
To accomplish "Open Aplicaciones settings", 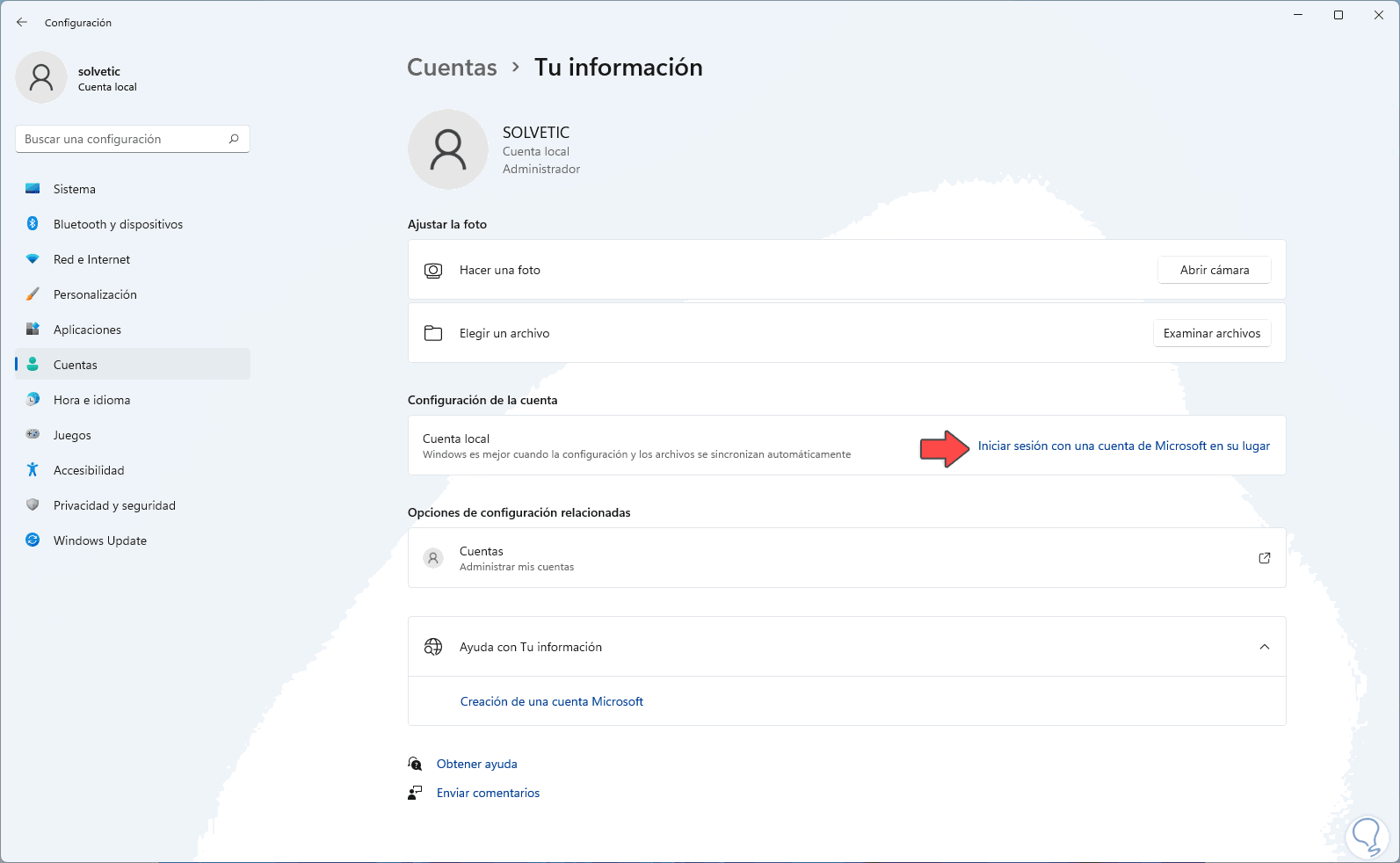I will click(133, 330).
